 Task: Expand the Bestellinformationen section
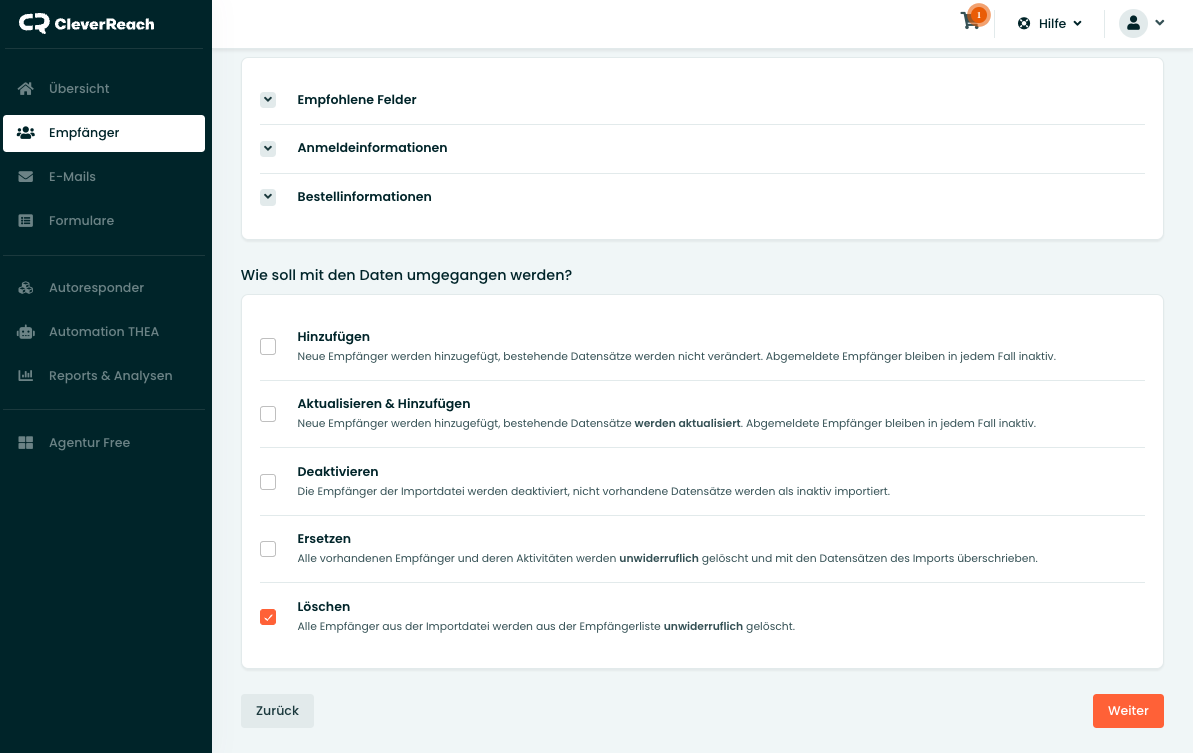(268, 197)
